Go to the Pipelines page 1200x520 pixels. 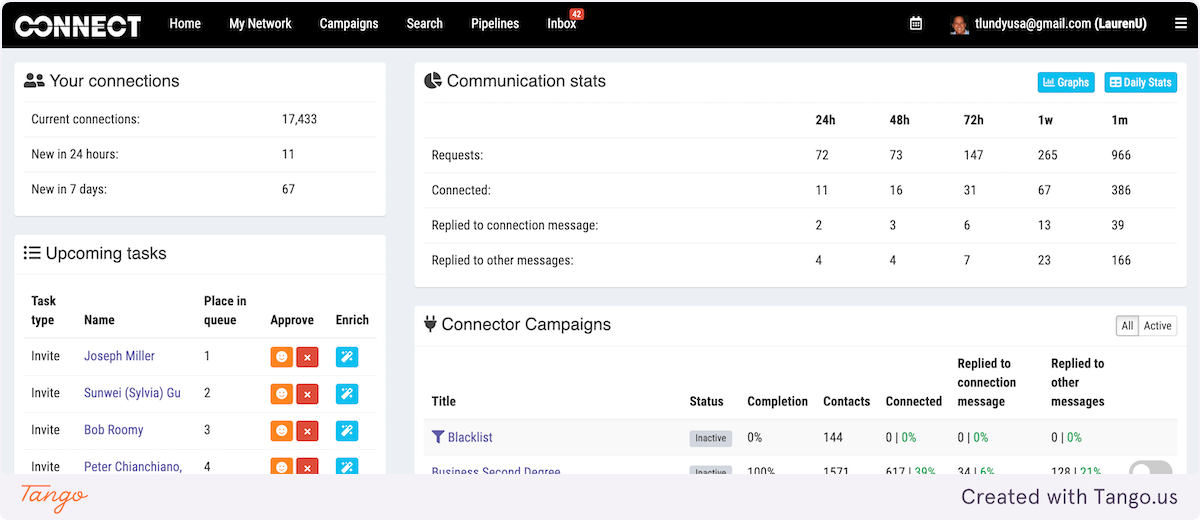(495, 24)
